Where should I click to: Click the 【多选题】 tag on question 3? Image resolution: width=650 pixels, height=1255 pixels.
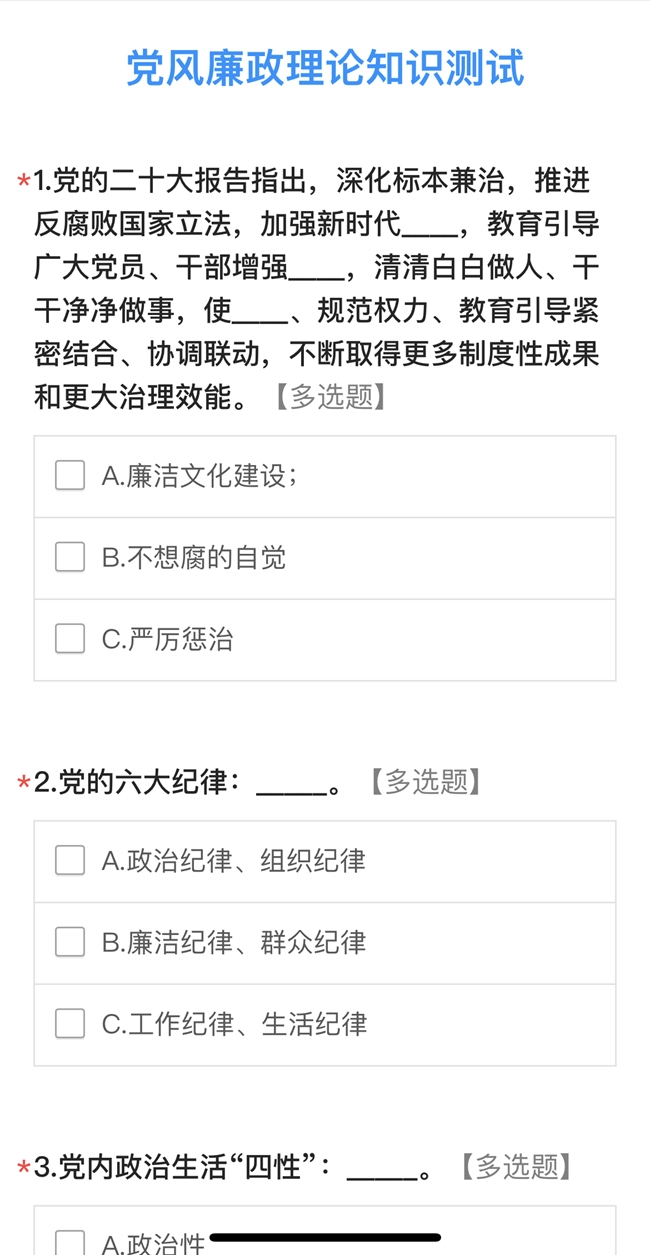(x=516, y=1167)
